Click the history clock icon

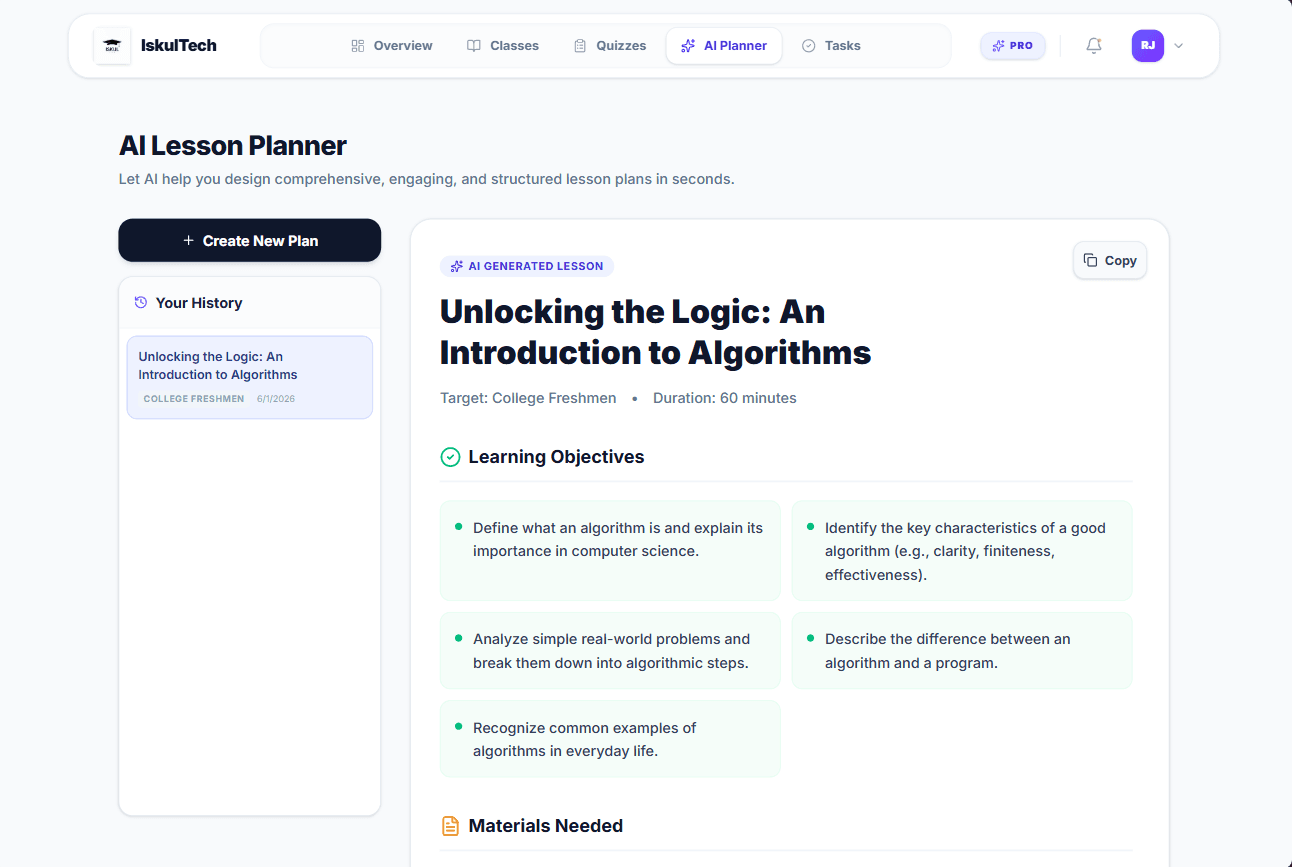(x=141, y=302)
